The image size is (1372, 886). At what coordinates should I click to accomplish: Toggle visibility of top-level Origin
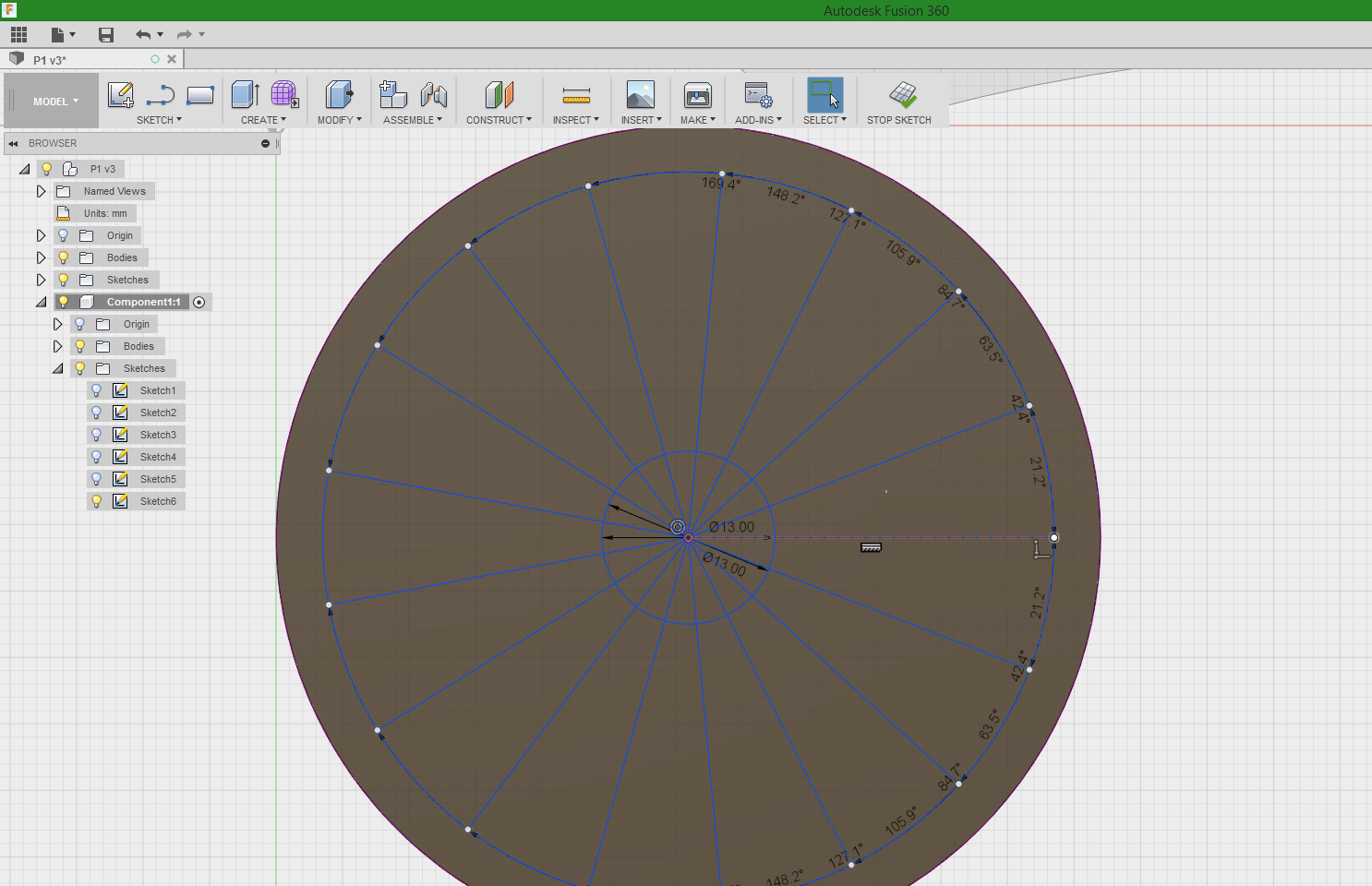pyautogui.click(x=63, y=235)
